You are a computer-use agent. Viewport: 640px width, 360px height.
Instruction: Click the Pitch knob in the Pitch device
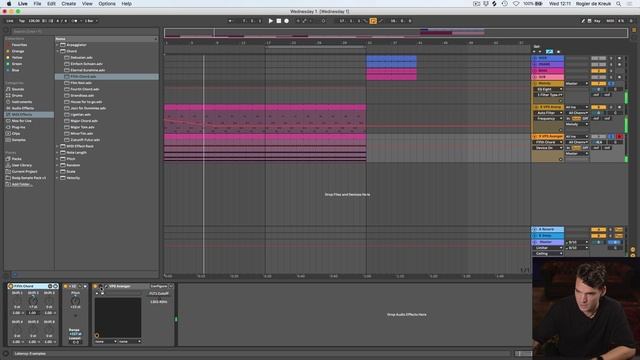coord(76,300)
